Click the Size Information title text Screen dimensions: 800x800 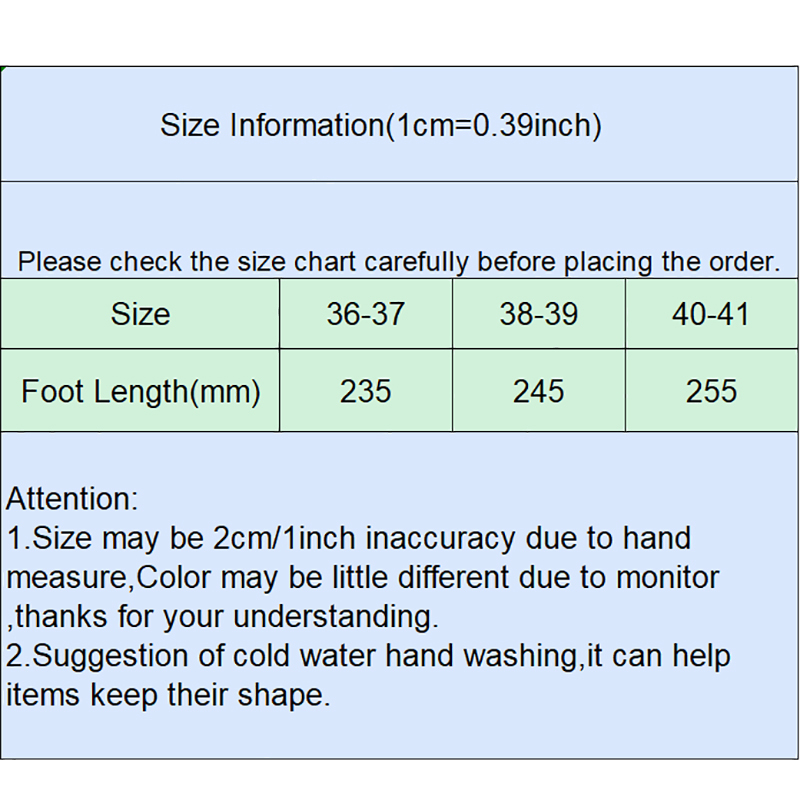pyautogui.click(x=380, y=126)
